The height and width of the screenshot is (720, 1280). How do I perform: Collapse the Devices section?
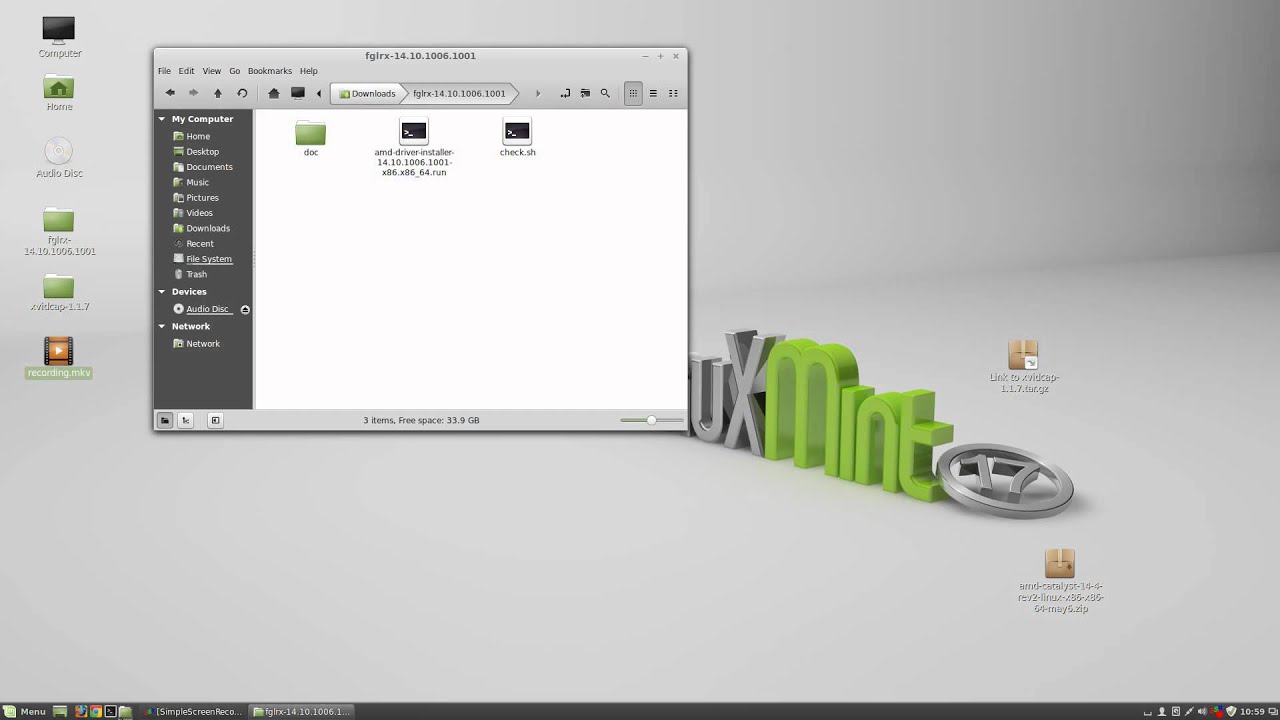click(162, 292)
